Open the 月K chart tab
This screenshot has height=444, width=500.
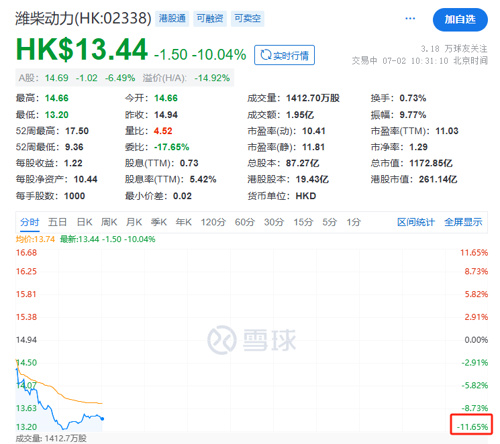click(134, 222)
